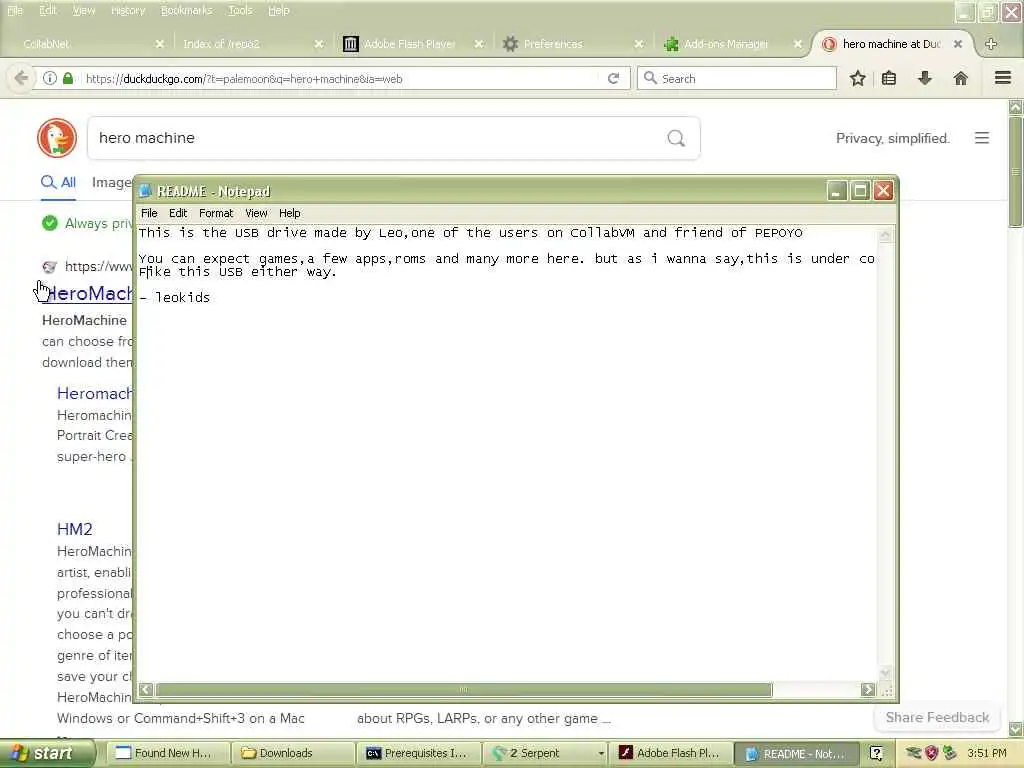The height and width of the screenshot is (768, 1024).
Task: Click the Privacy, simplified text
Action: pyautogui.click(x=892, y=138)
